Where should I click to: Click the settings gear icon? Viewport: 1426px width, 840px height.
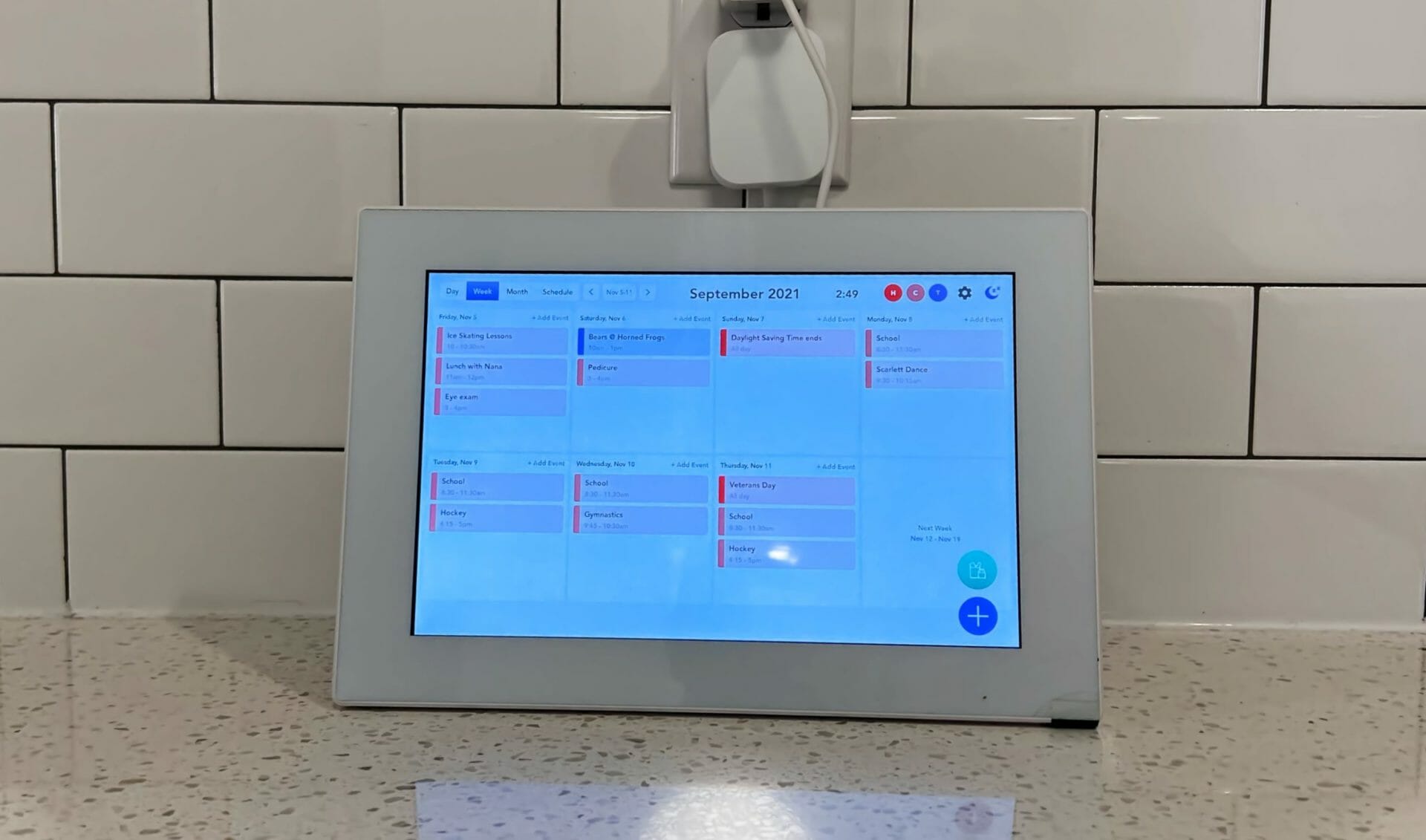pyautogui.click(x=965, y=292)
